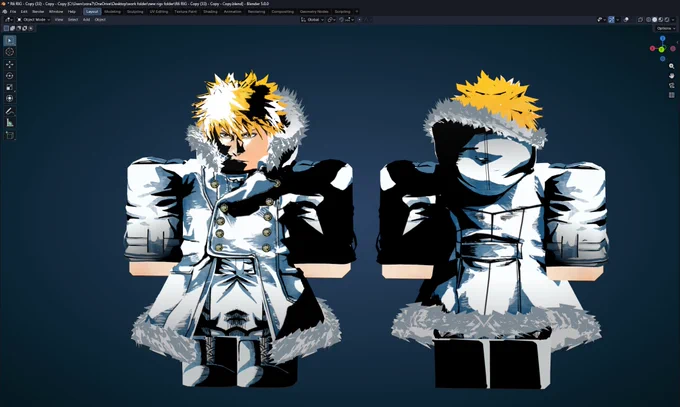The height and width of the screenshot is (407, 680).
Task: Open the viewport Add menu
Action: 86,20
